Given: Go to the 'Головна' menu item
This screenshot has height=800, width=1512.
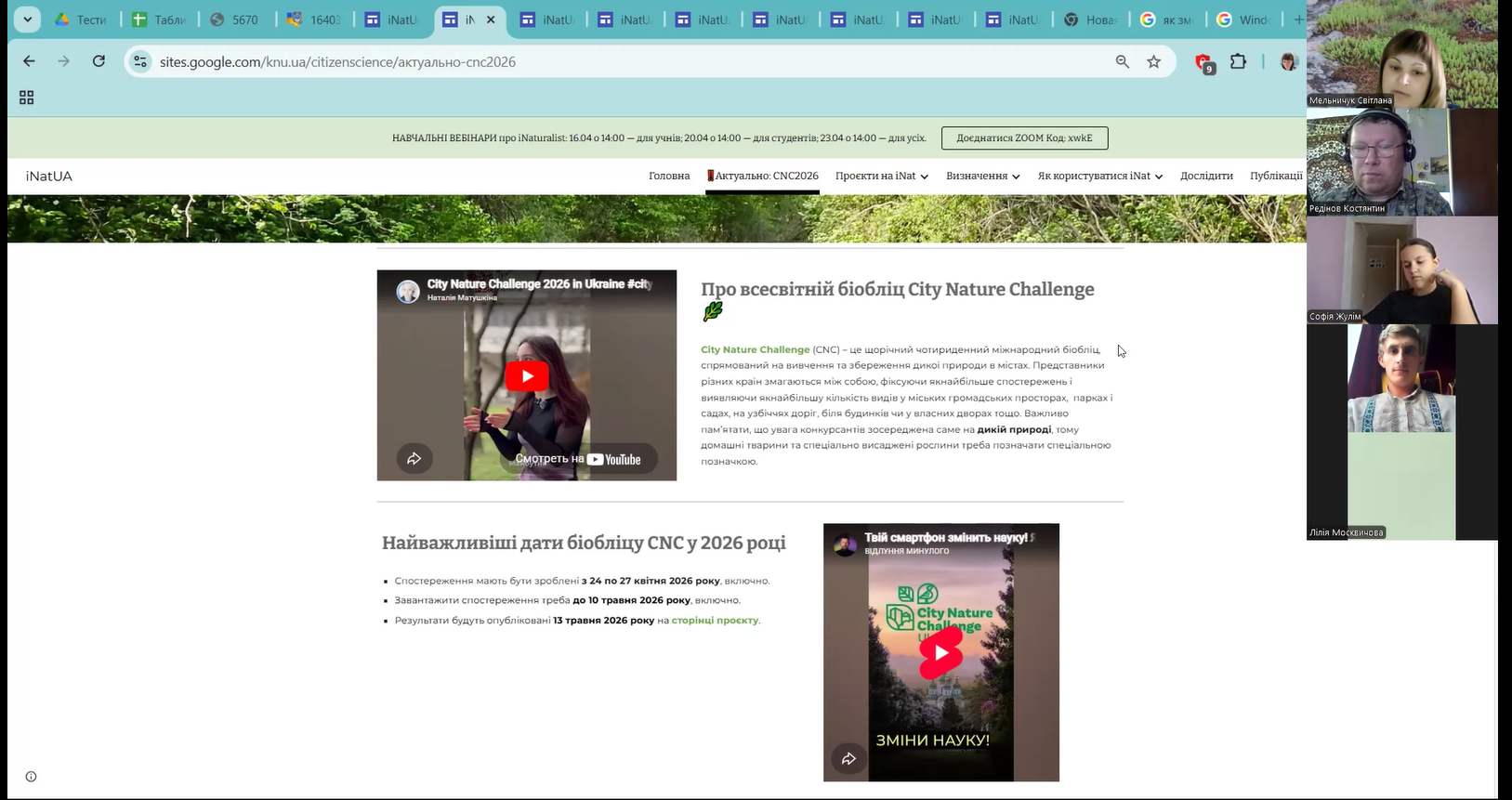Looking at the screenshot, I should click(669, 176).
